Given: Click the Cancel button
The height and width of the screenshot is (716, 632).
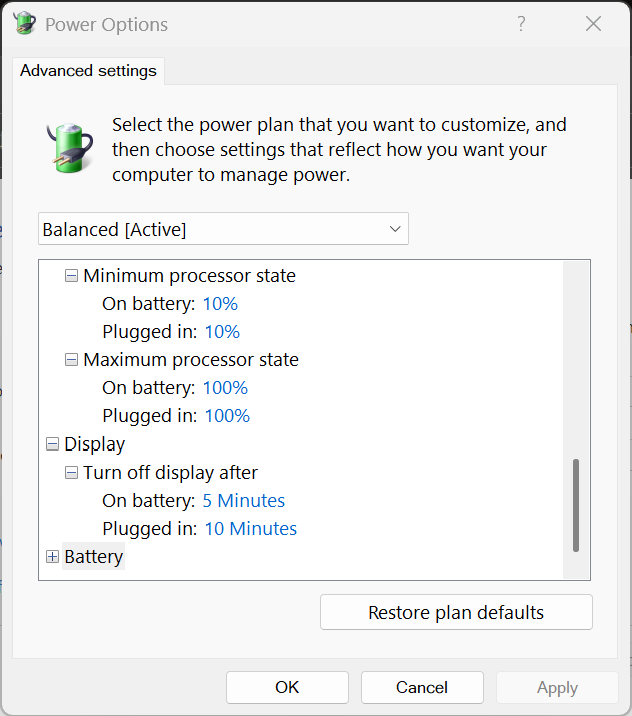Looking at the screenshot, I should (x=422, y=687).
